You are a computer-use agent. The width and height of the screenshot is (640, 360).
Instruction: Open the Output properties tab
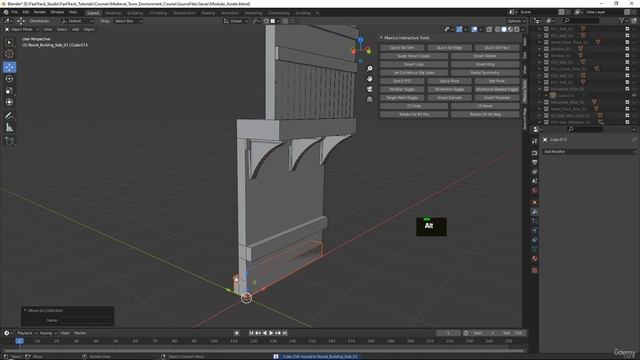[x=534, y=162]
